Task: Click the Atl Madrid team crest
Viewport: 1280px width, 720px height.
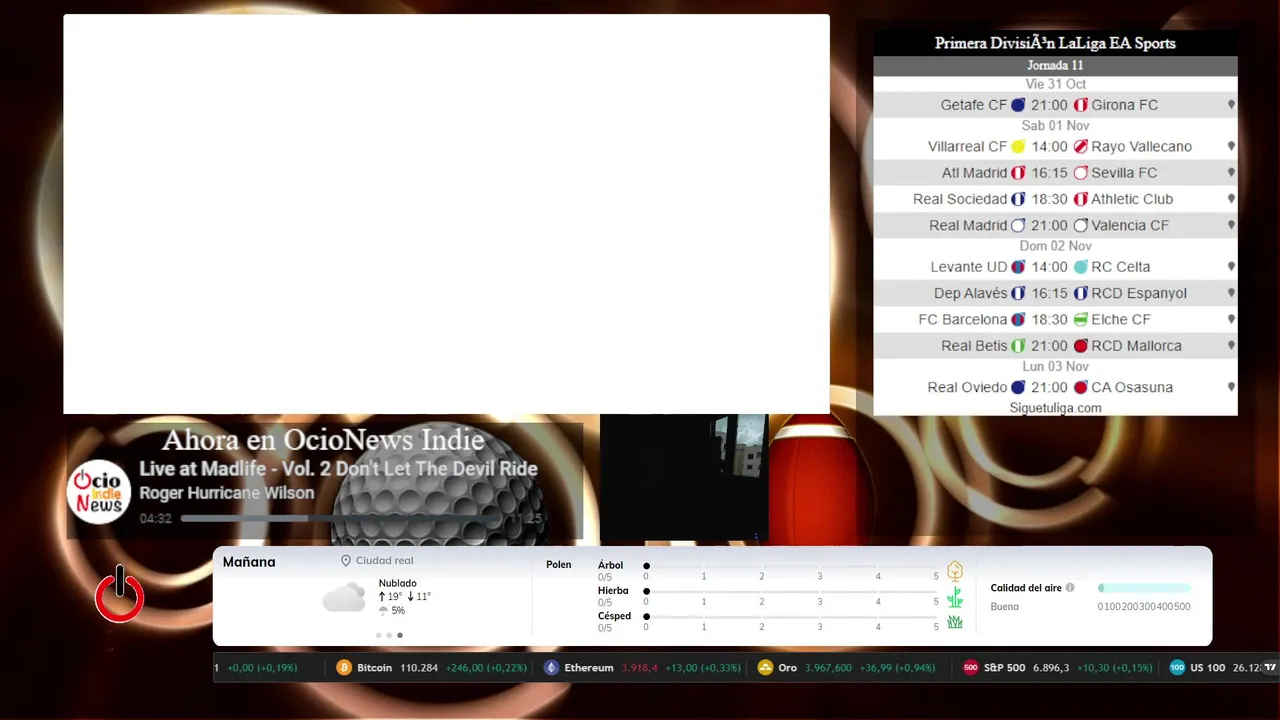Action: [1018, 173]
